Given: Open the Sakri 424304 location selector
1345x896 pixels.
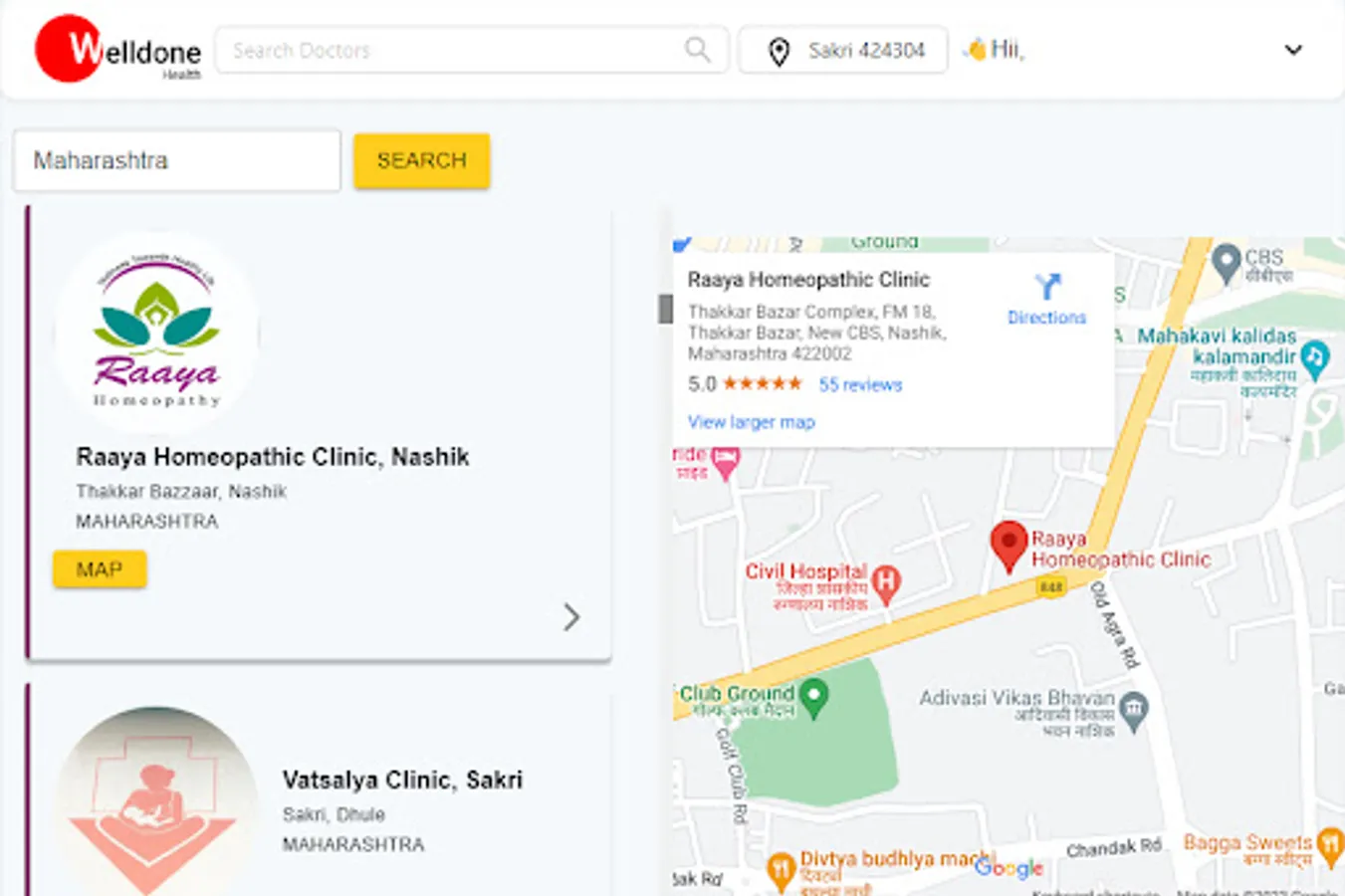Looking at the screenshot, I should coord(843,50).
